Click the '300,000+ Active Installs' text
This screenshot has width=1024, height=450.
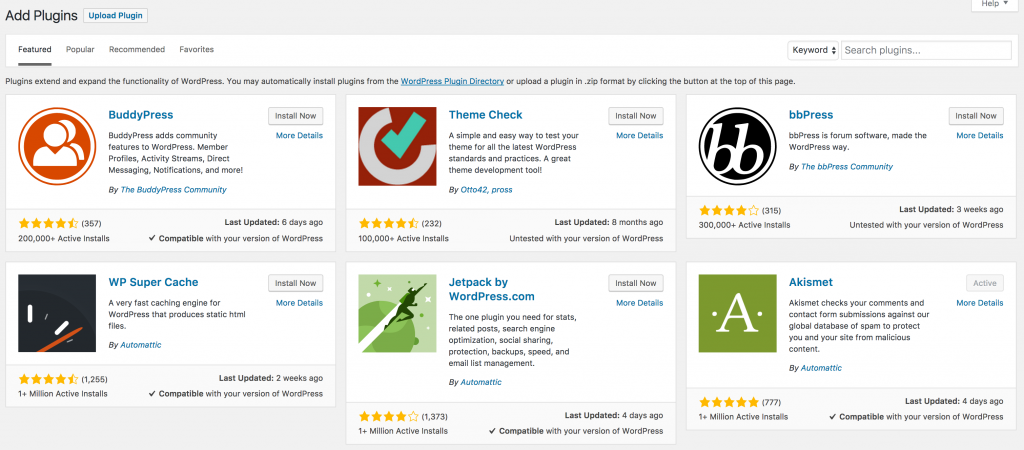click(x=744, y=225)
